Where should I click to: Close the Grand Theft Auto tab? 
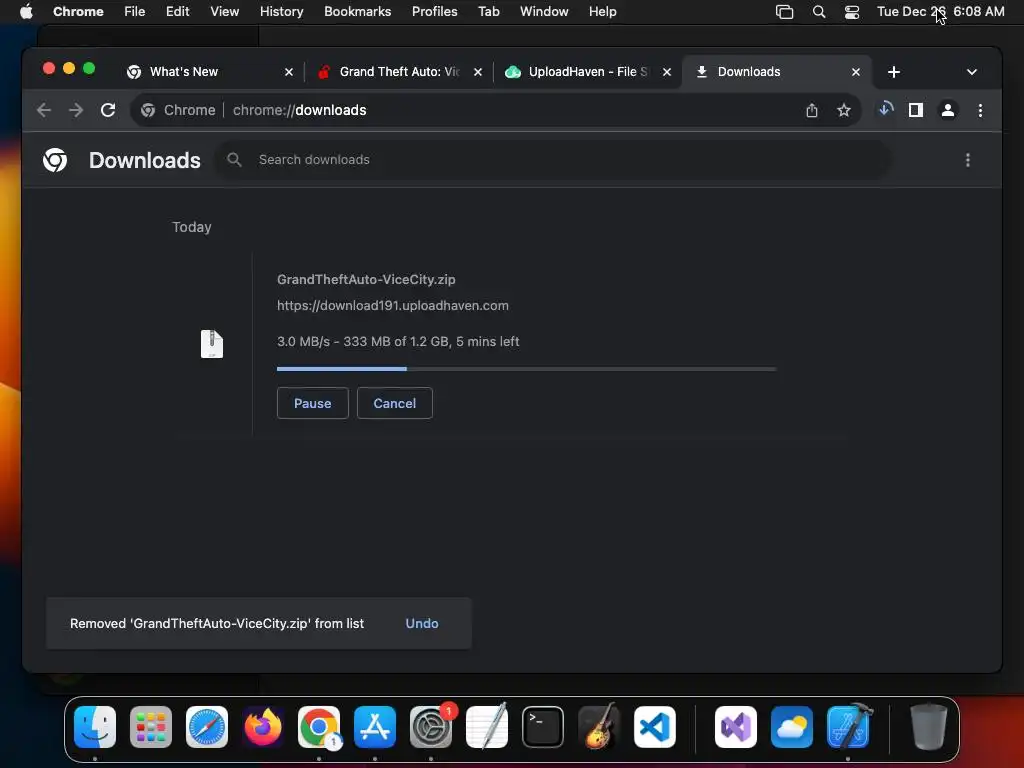point(478,72)
